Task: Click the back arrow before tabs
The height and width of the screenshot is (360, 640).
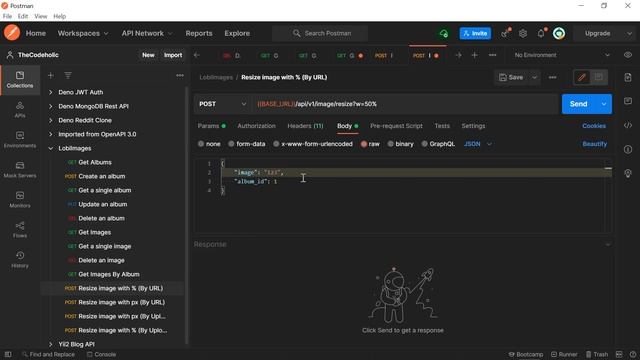Action: 197,55
